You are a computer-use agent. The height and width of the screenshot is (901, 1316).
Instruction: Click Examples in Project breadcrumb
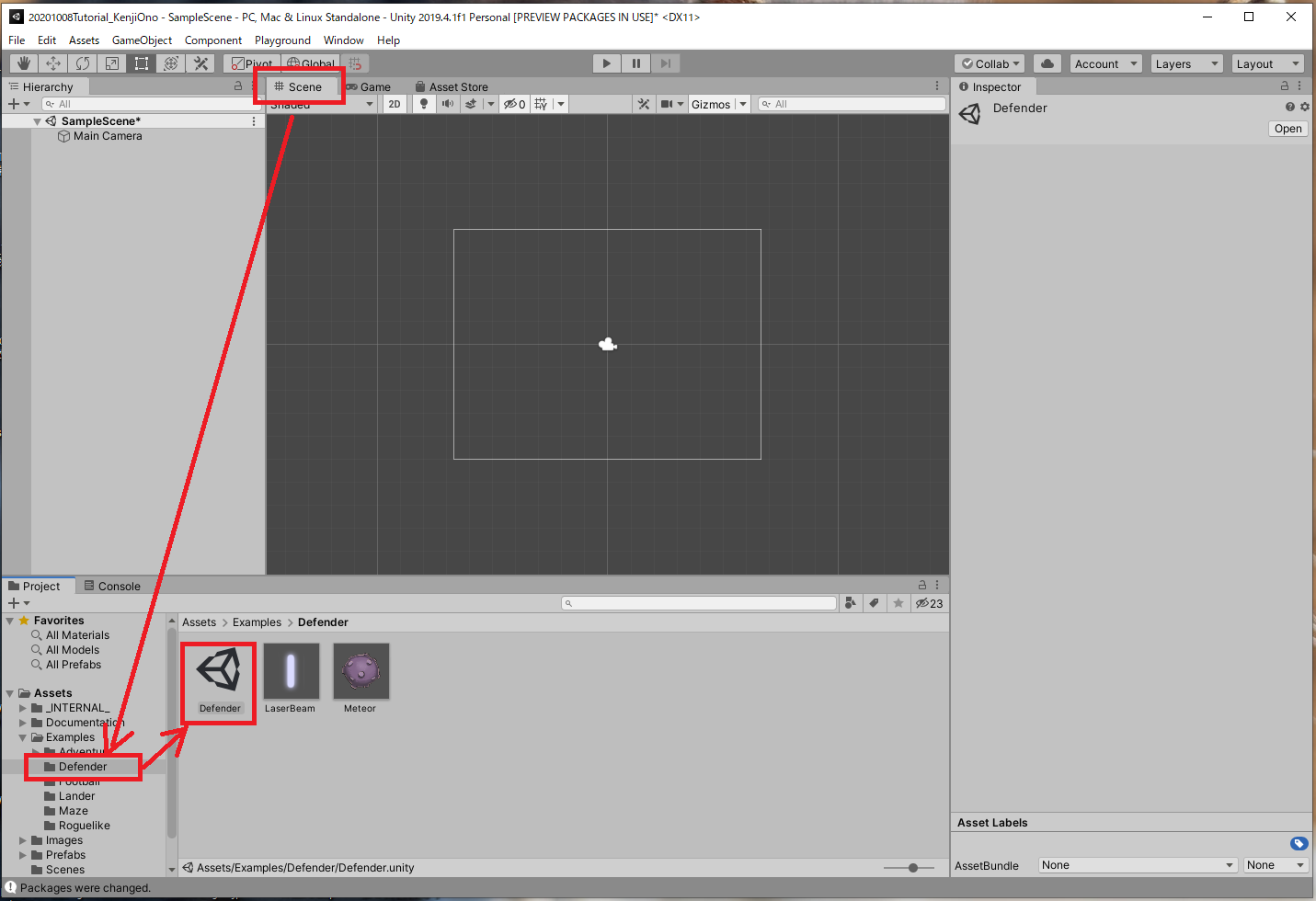point(257,622)
